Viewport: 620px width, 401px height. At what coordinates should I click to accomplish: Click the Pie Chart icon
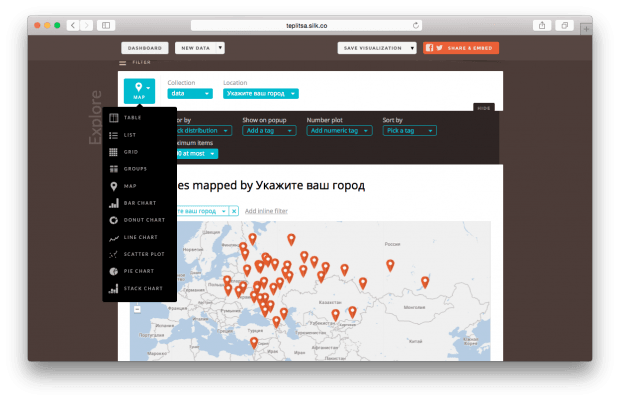point(114,271)
